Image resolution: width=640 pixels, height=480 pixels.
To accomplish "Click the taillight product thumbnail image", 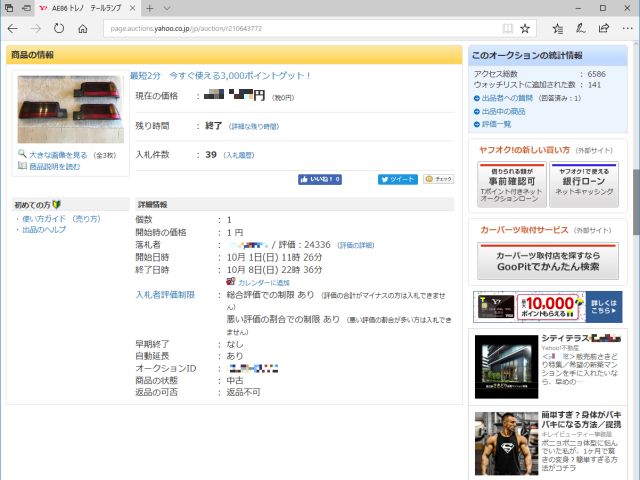I will click(x=70, y=109).
